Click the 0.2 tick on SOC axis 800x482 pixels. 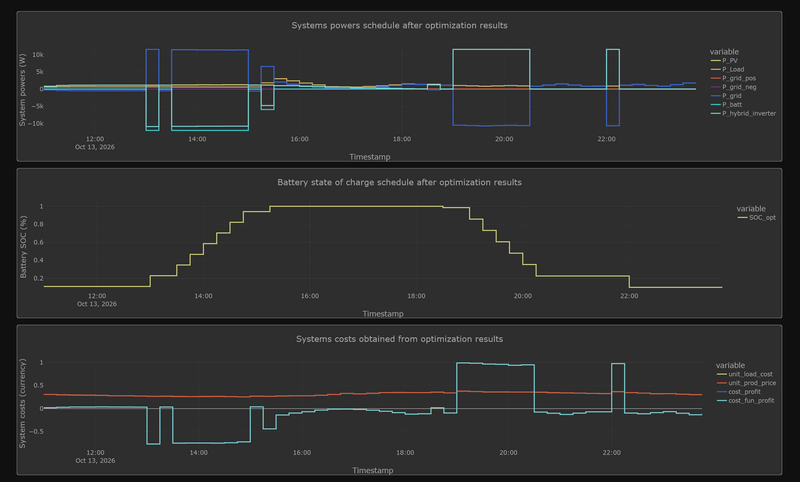[x=38, y=278]
